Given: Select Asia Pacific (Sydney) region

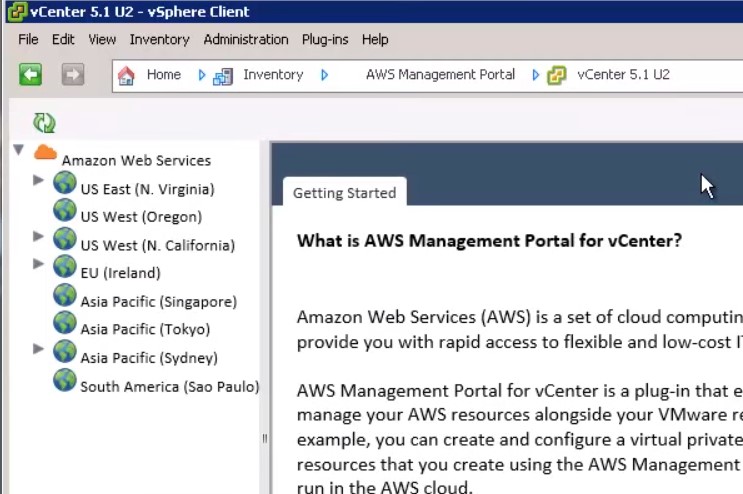Looking at the screenshot, I should [149, 358].
